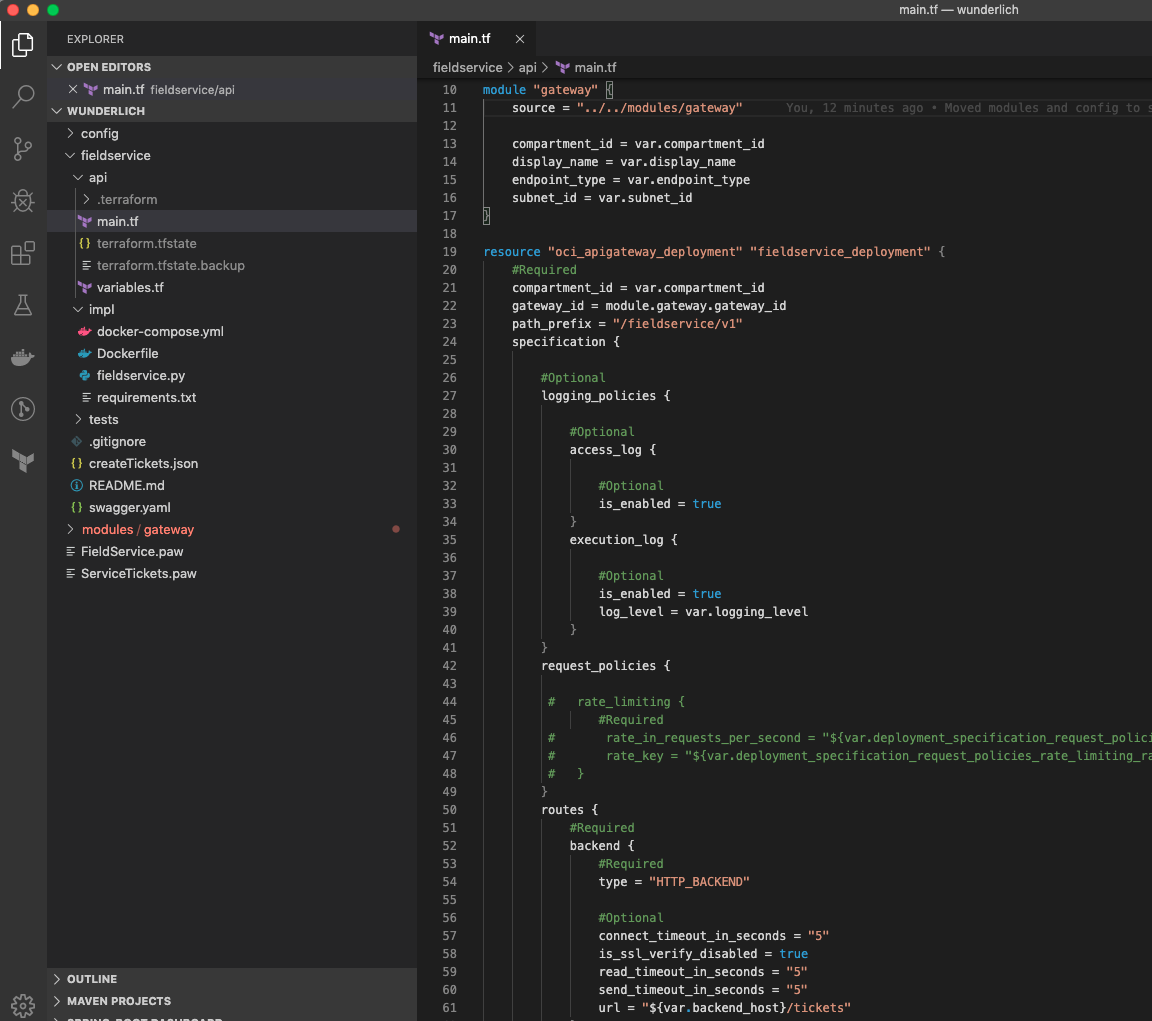The height and width of the screenshot is (1021, 1152).
Task: Open variables.tf from the explorer
Action: [x=131, y=287]
